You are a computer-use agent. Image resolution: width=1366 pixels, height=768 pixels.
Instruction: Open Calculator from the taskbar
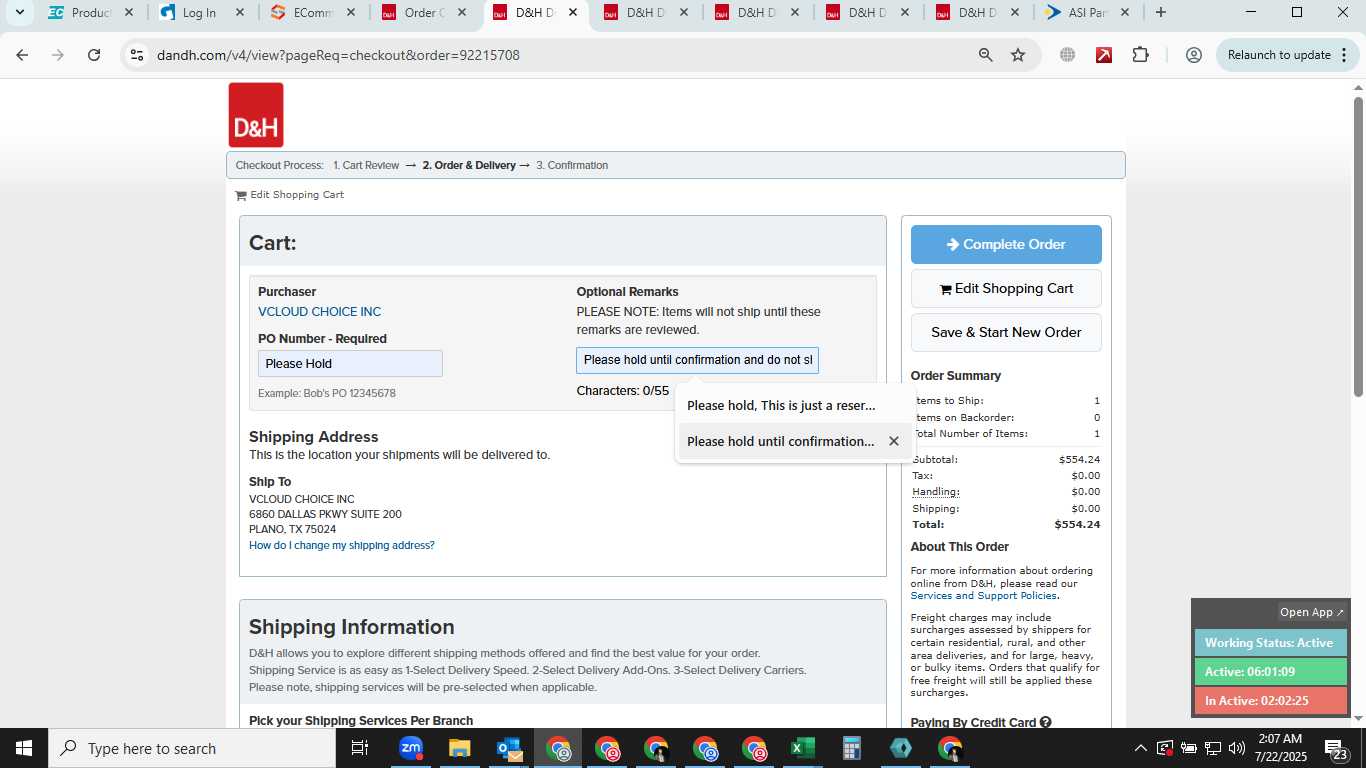[851, 748]
